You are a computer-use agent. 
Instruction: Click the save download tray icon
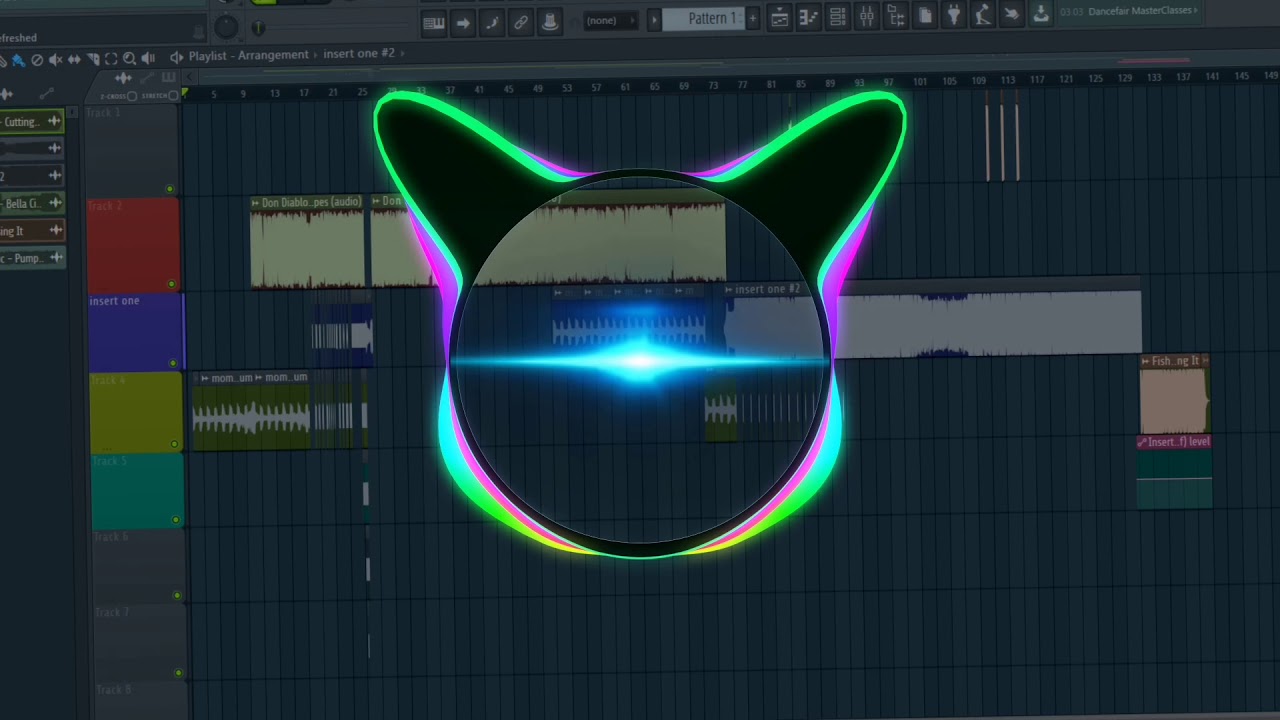(x=1041, y=13)
